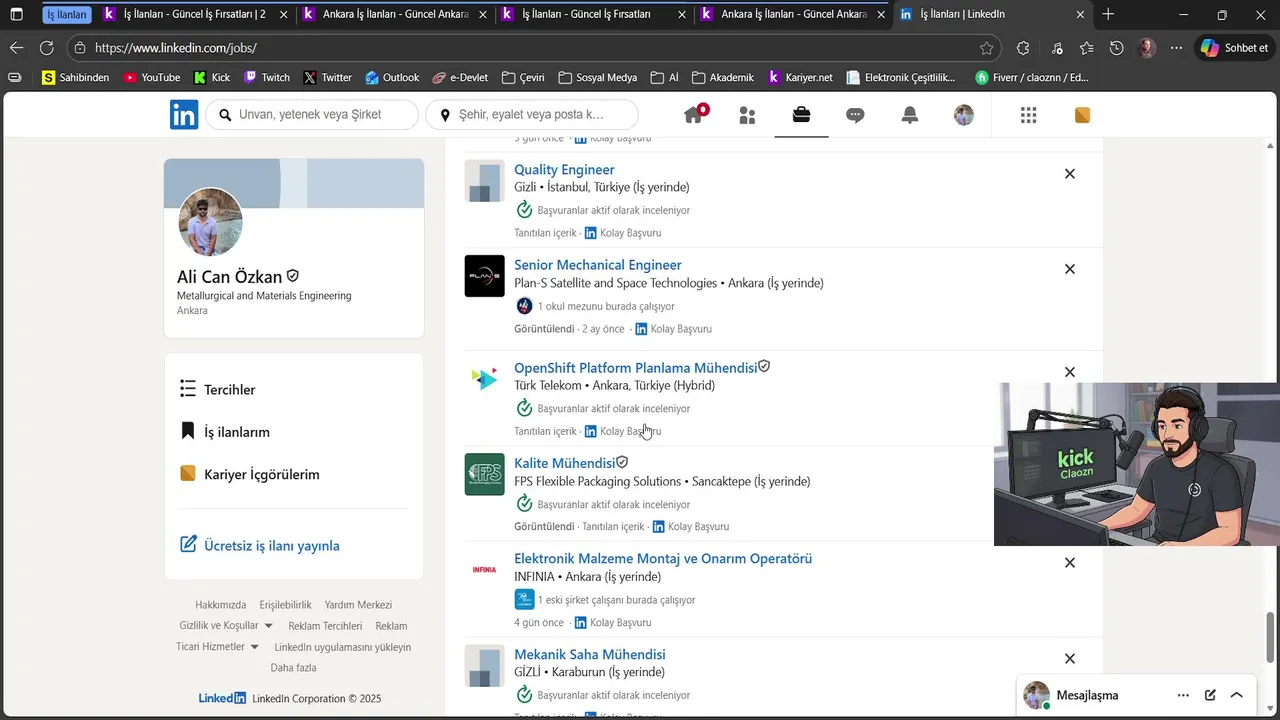The image size is (1280, 720).
Task: Switch to İş İlanları | LinkedIn tab
Action: click(x=990, y=15)
